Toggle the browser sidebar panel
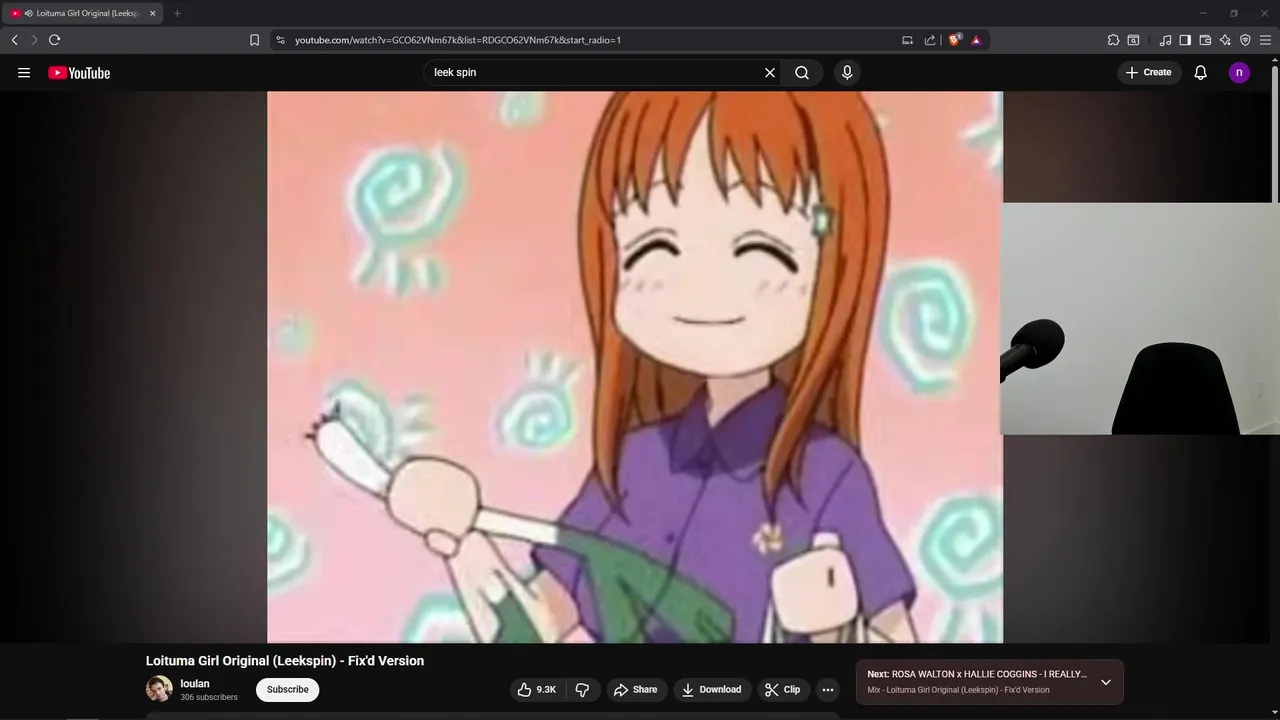 1185,40
